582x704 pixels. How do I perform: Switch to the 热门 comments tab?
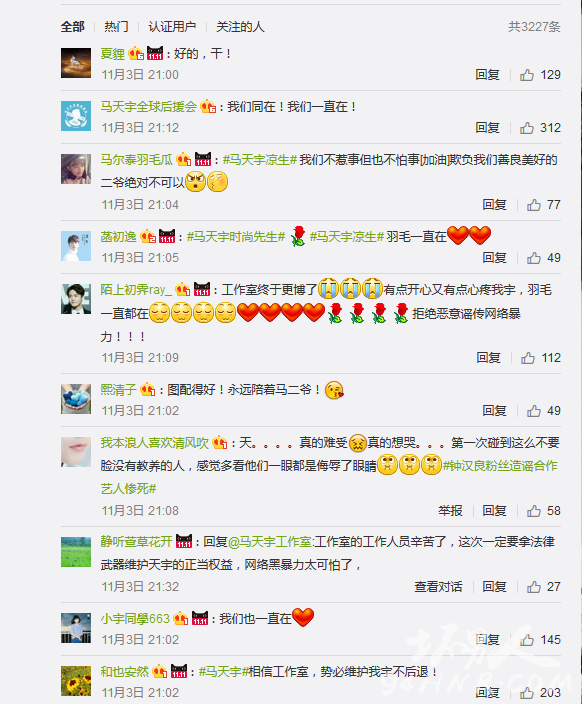pyautogui.click(x=116, y=27)
